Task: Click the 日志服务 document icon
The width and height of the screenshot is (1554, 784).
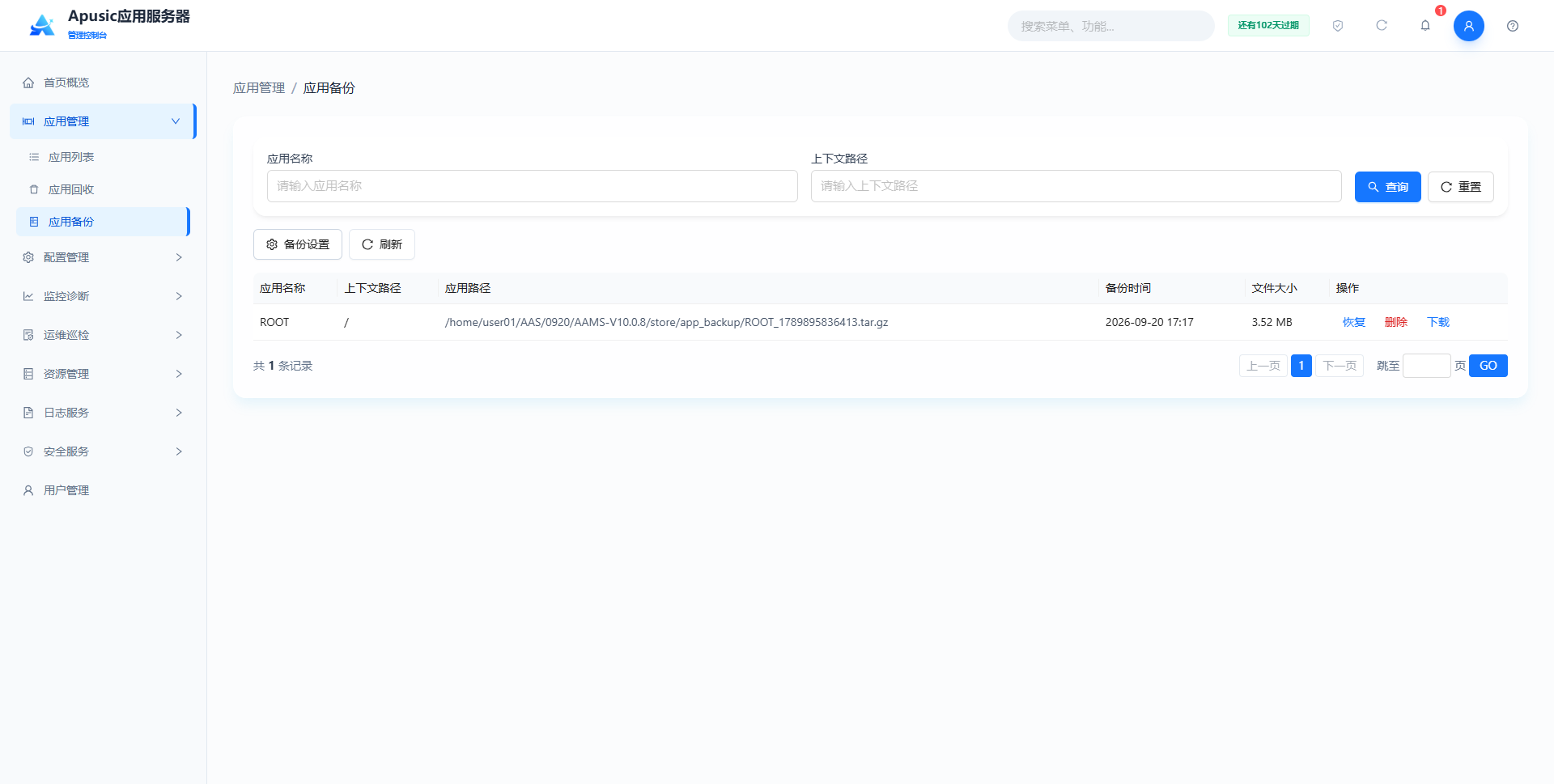Action: [x=28, y=413]
